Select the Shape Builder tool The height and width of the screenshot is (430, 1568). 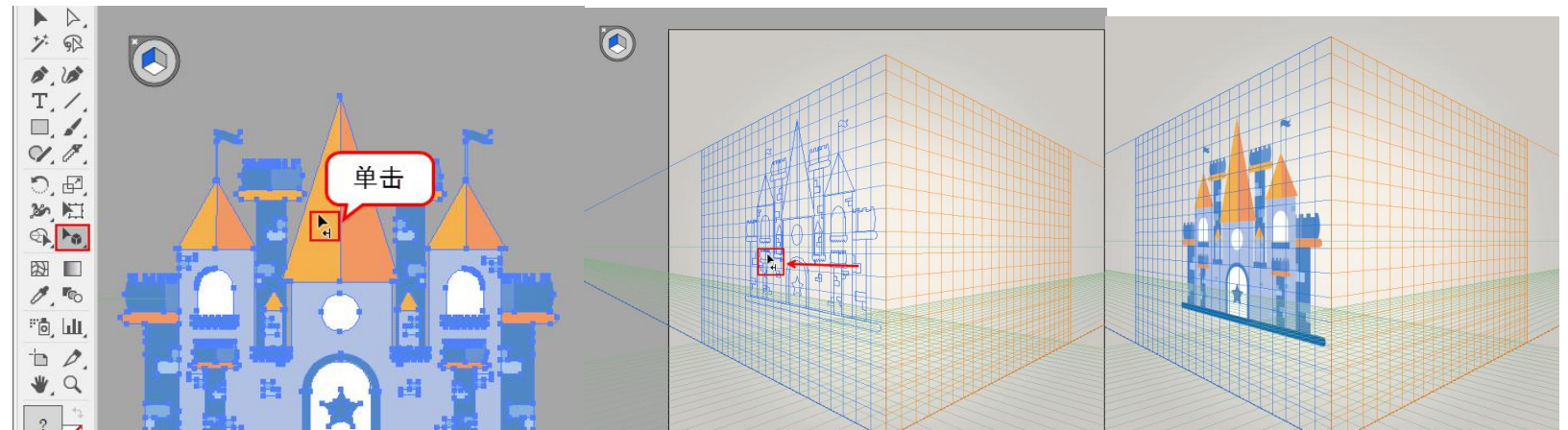coord(39,236)
